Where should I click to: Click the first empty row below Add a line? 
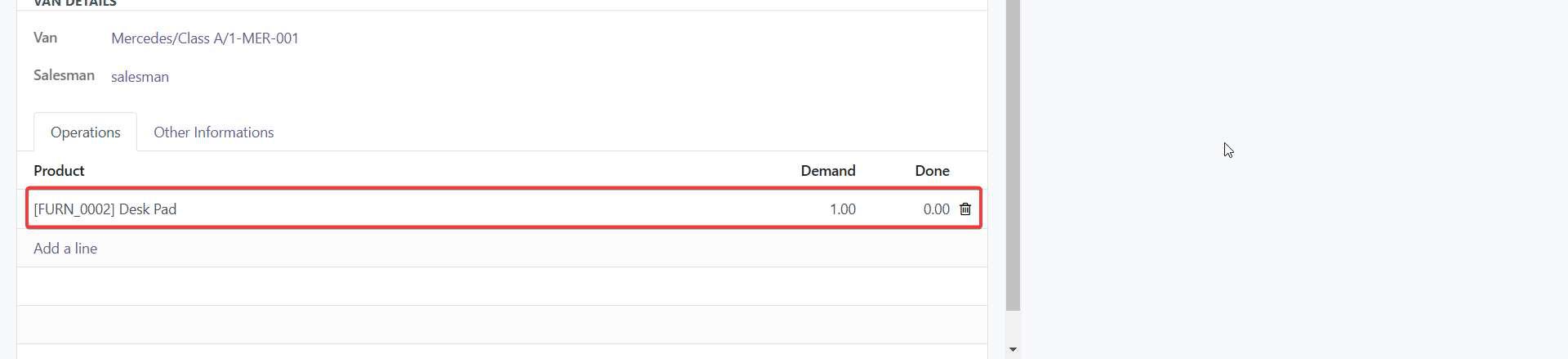coord(501,286)
